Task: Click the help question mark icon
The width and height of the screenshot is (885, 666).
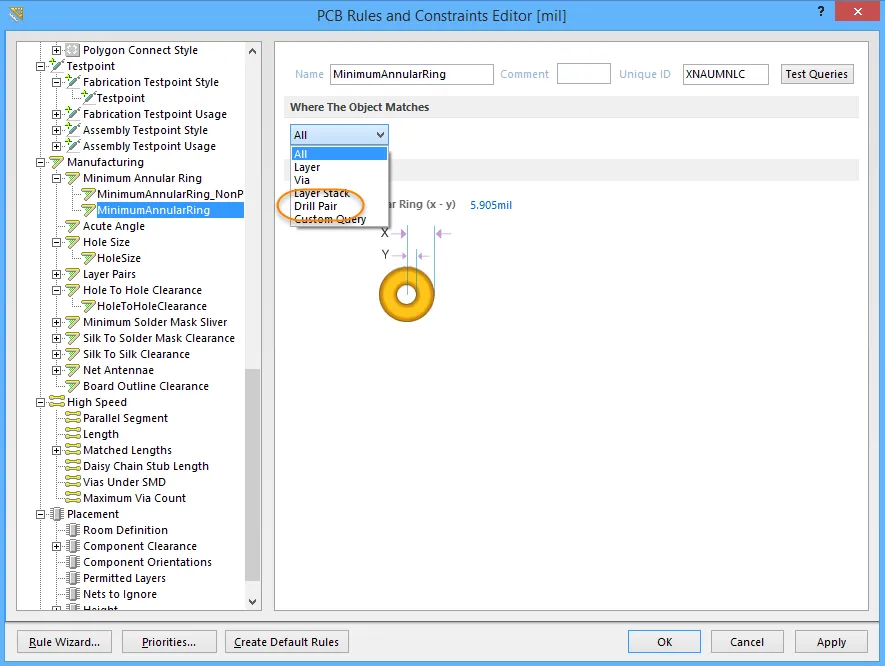Action: 821,11
